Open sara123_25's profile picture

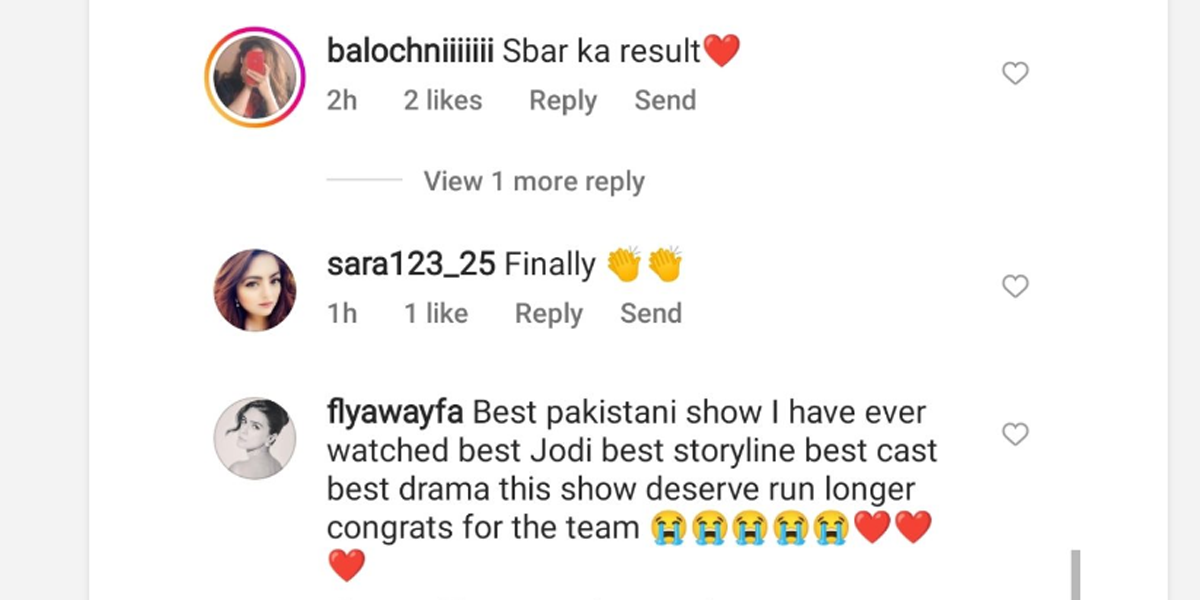click(254, 290)
